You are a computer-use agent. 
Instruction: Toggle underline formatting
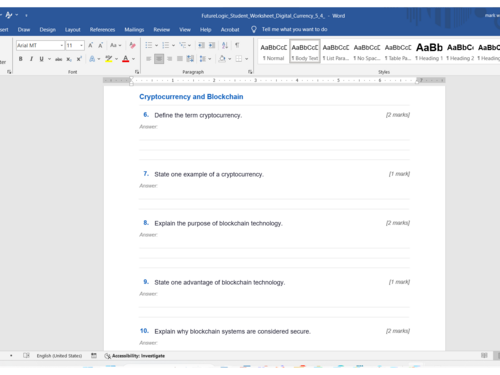pyautogui.click(x=41, y=59)
